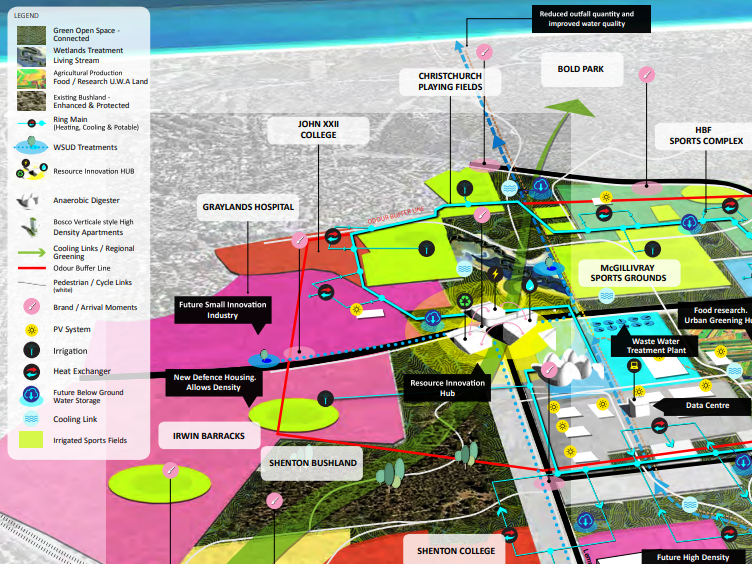Viewport: 752px width, 564px height.
Task: Select the CHRISTCHURCH PLAYING FIELDS label
Action: (450, 82)
